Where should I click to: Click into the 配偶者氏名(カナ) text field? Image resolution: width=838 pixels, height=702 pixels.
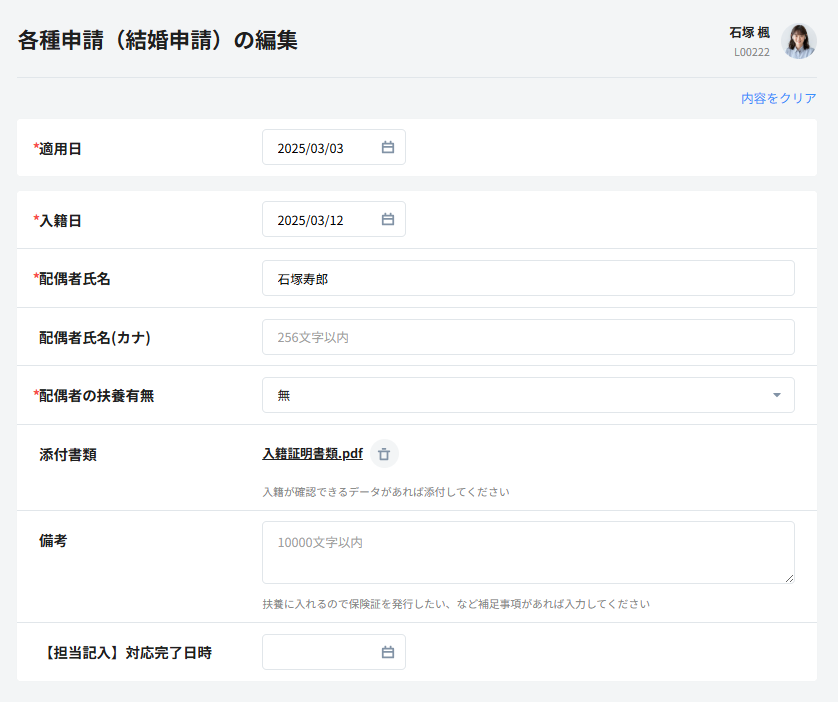(x=528, y=338)
